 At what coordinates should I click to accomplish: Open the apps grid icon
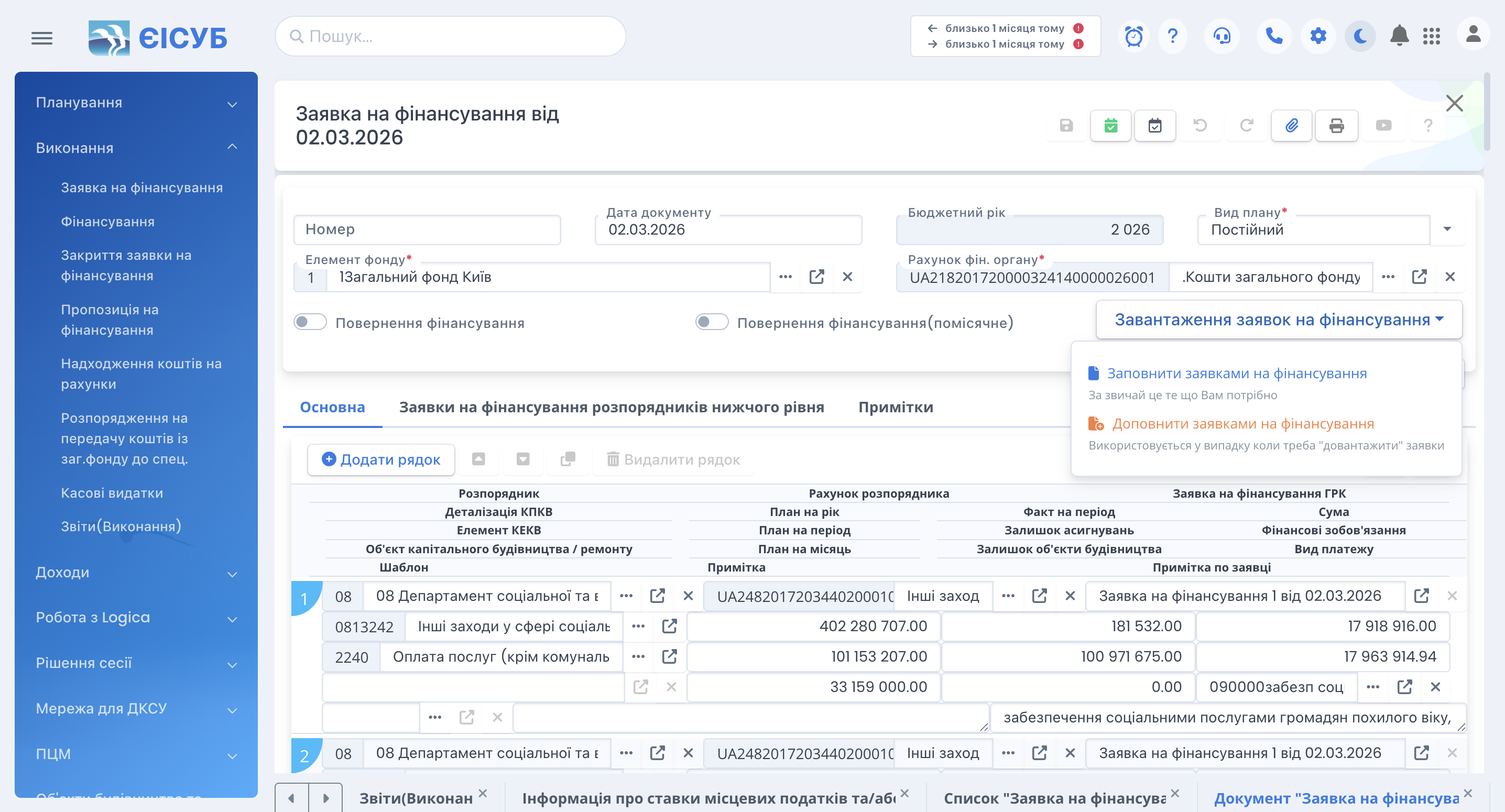point(1432,36)
